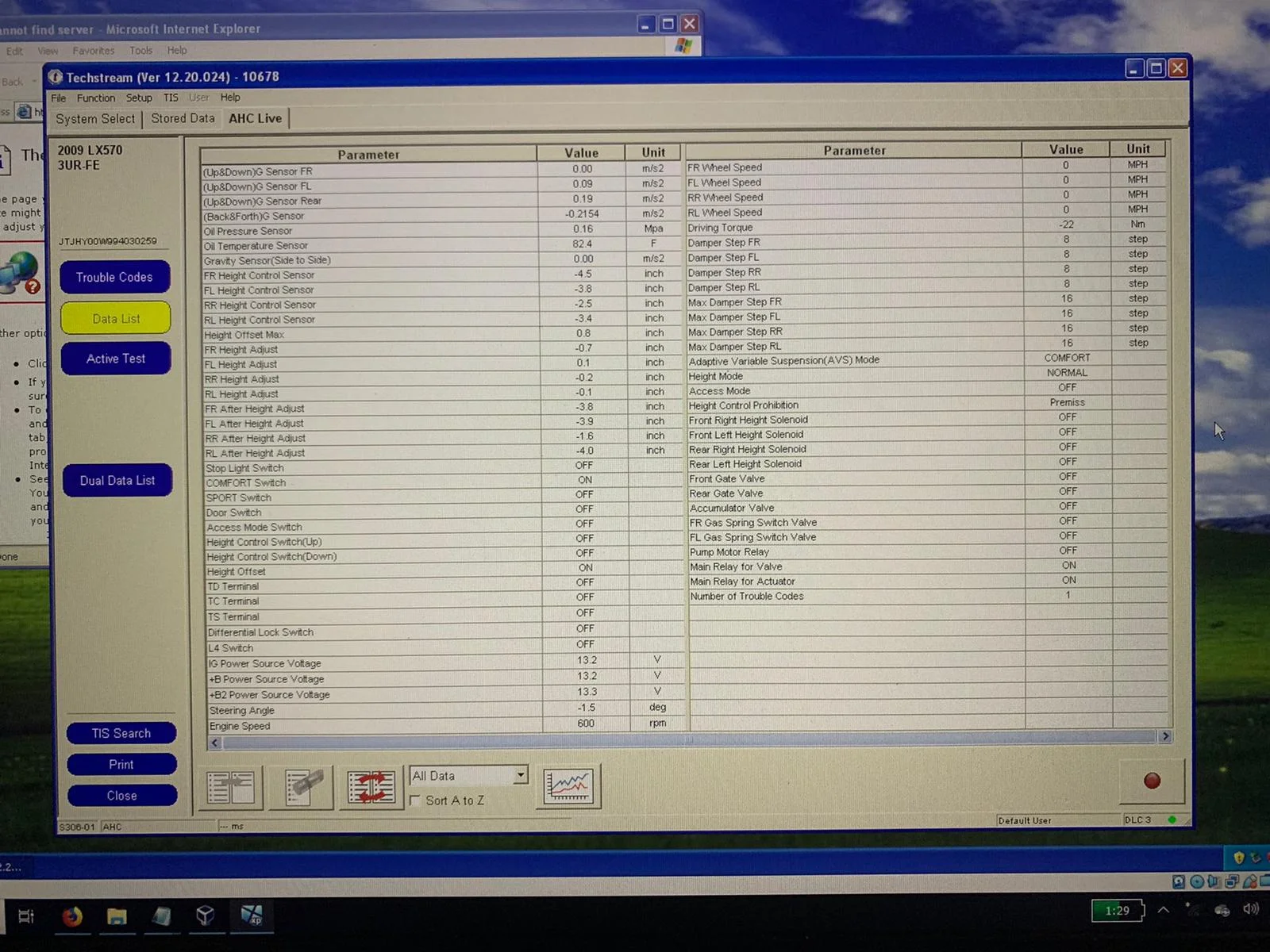
Task: Click the Active Test button
Action: coord(116,359)
